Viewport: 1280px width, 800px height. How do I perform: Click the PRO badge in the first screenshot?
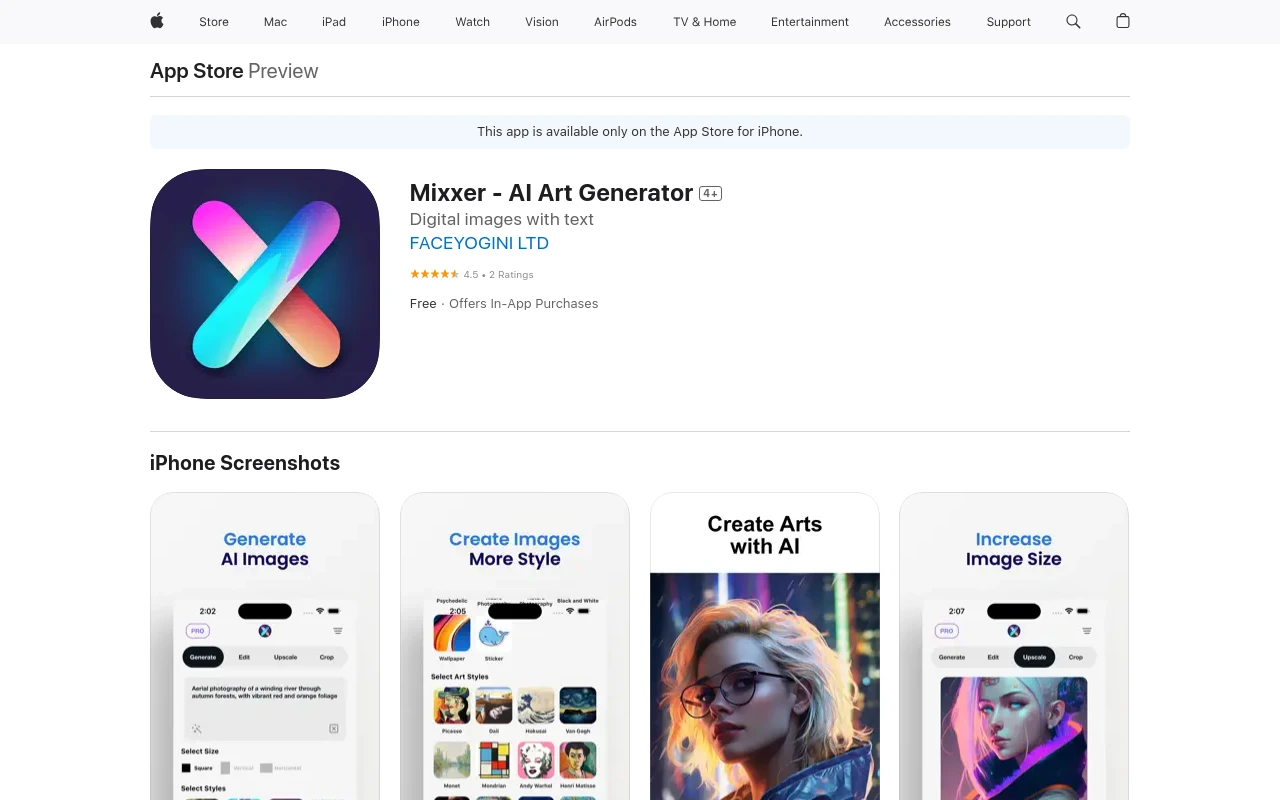tap(198, 631)
